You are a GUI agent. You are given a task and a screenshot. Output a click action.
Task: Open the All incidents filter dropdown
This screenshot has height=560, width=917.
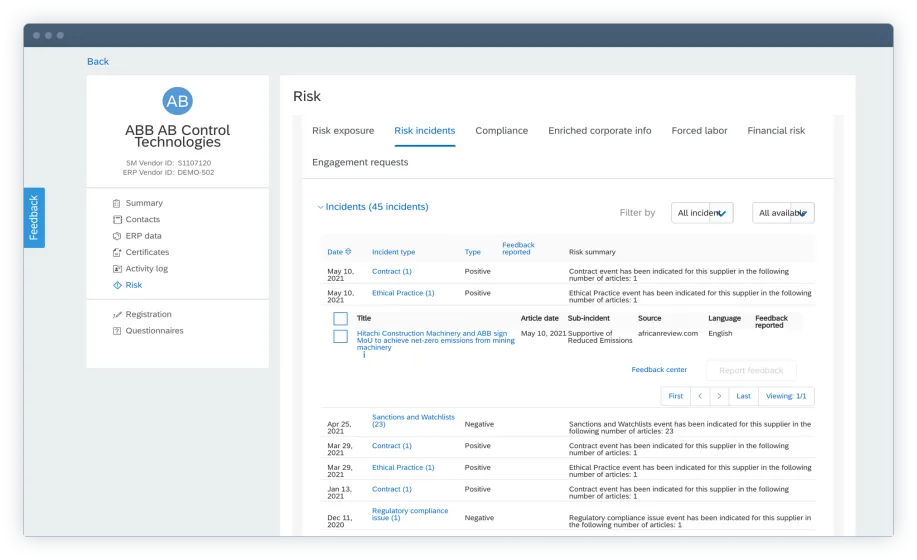click(702, 213)
